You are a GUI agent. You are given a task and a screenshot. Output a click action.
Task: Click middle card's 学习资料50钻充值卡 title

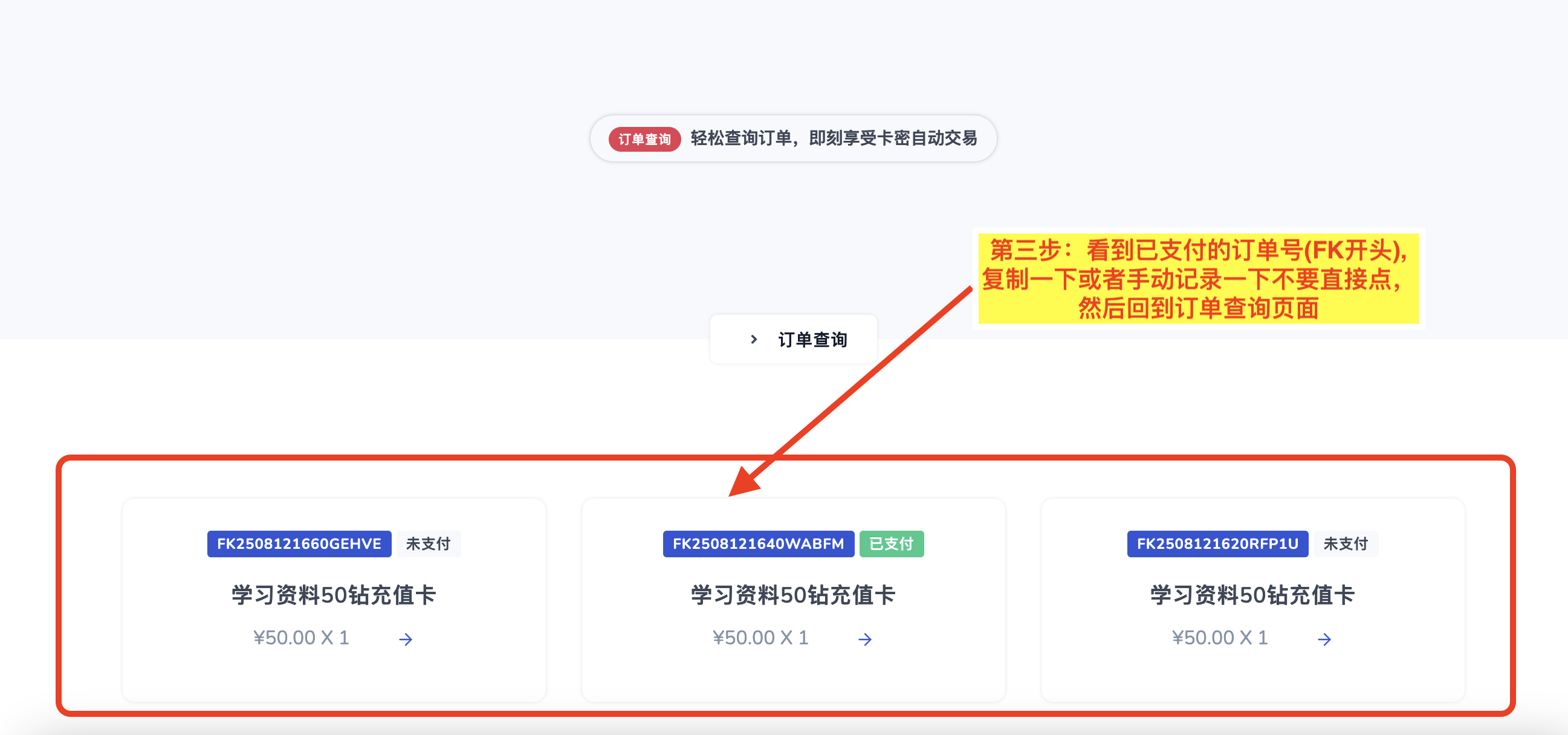[792, 594]
